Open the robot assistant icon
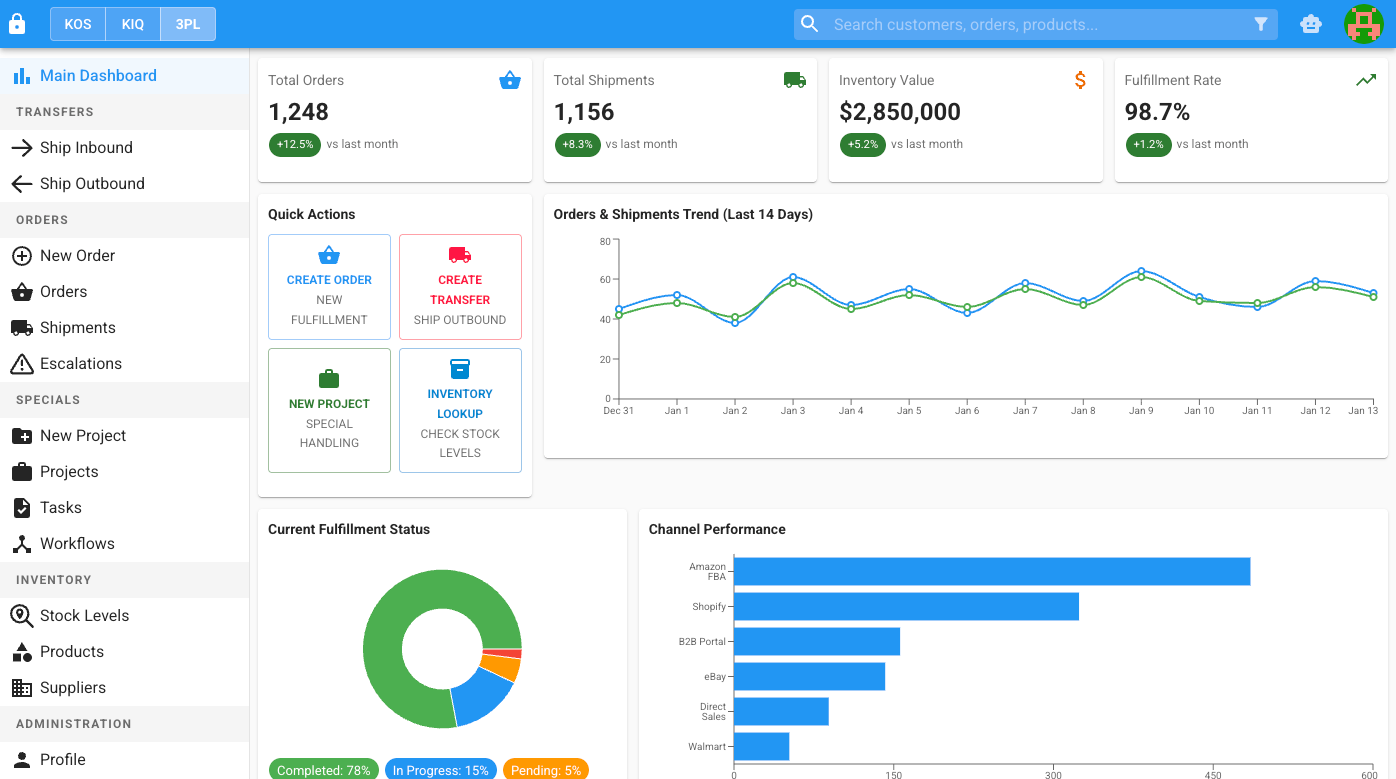The height and width of the screenshot is (779, 1396). click(x=1311, y=24)
